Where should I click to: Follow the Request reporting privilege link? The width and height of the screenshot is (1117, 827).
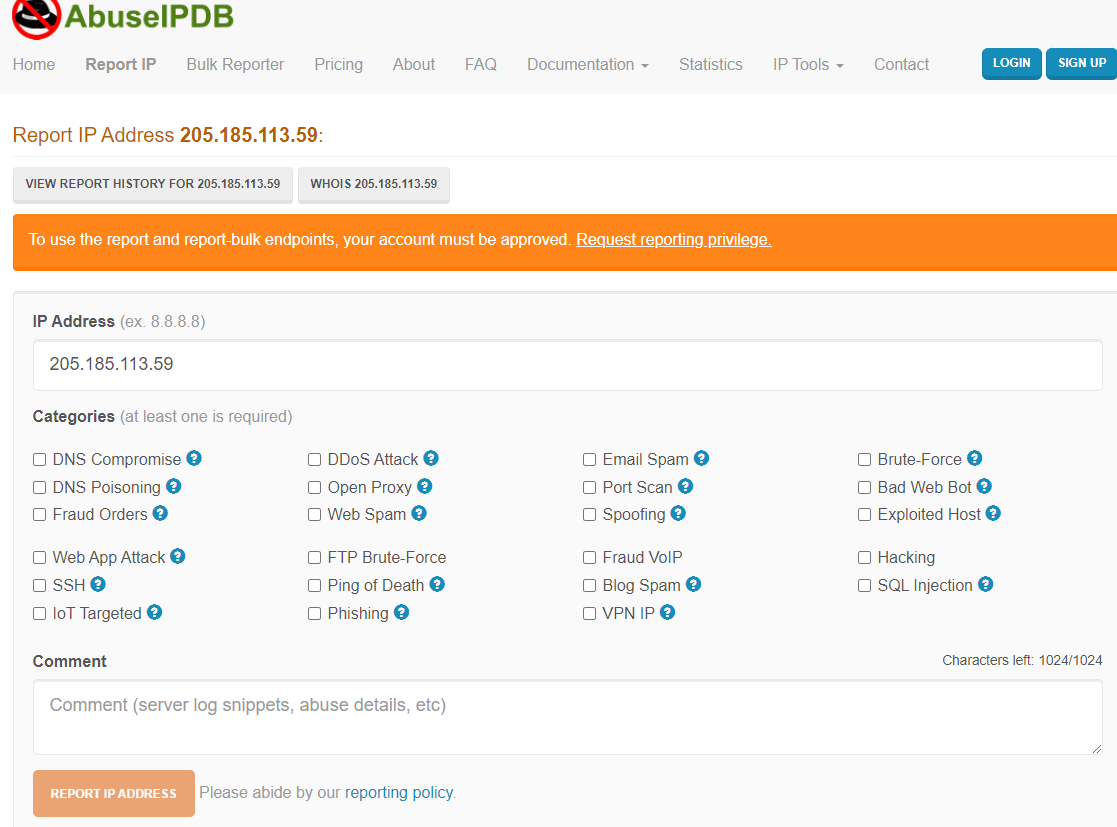tap(673, 239)
